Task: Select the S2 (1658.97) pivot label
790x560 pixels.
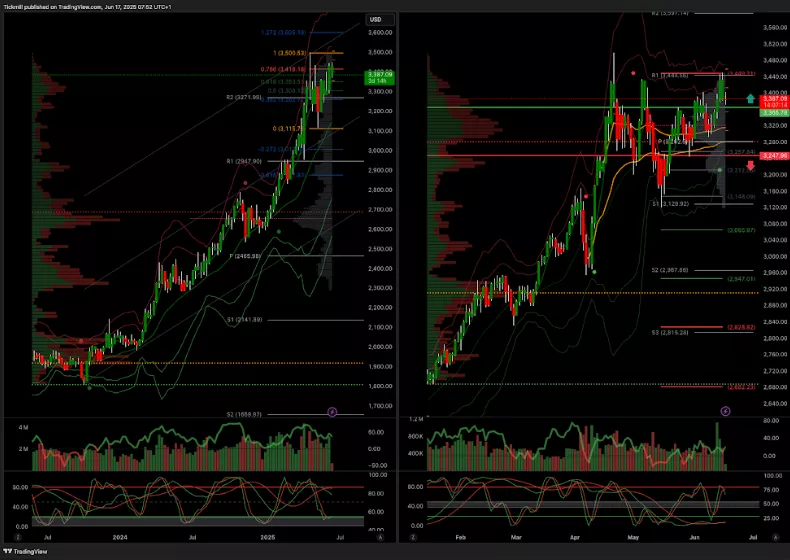Action: [243, 414]
